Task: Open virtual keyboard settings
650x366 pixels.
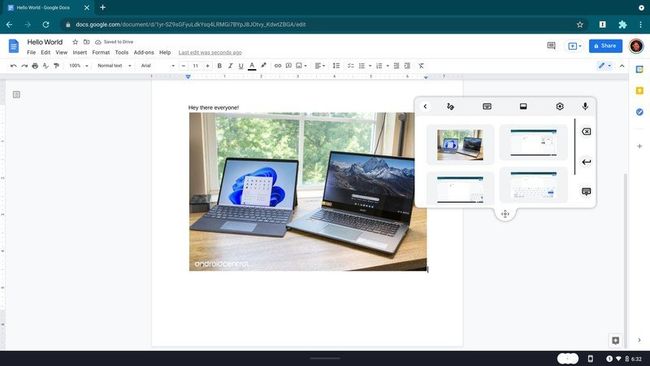Action: pyautogui.click(x=560, y=107)
